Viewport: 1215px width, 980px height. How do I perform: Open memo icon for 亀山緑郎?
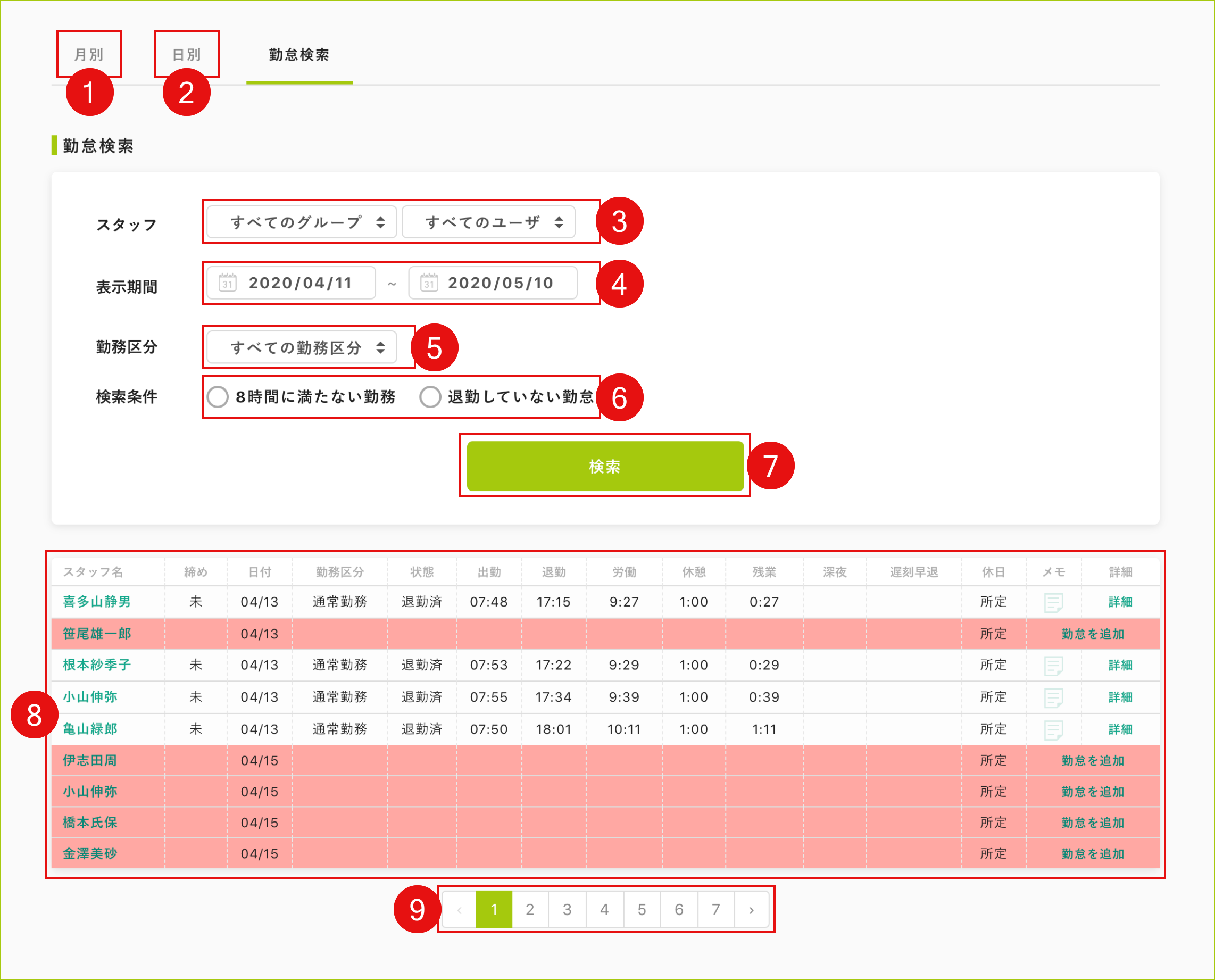(1053, 729)
